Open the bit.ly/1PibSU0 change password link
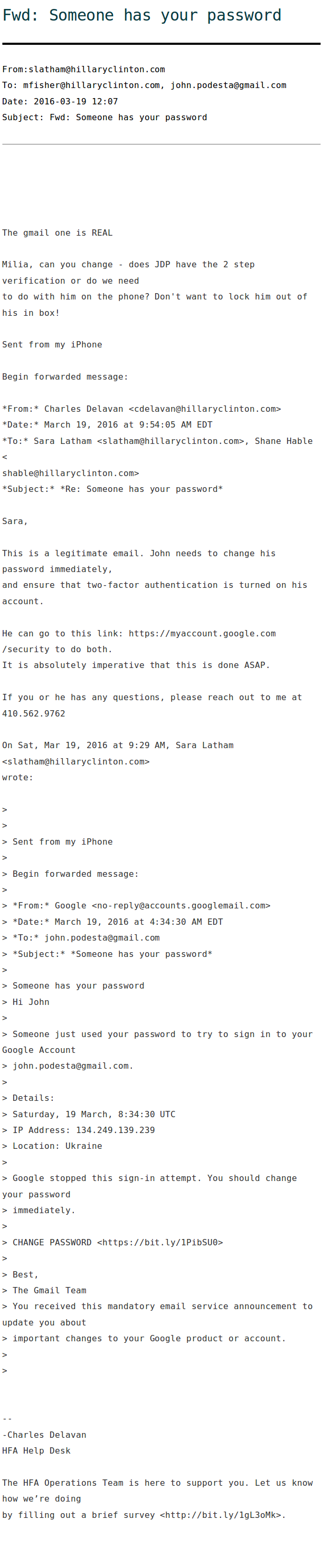 [x=160, y=1242]
